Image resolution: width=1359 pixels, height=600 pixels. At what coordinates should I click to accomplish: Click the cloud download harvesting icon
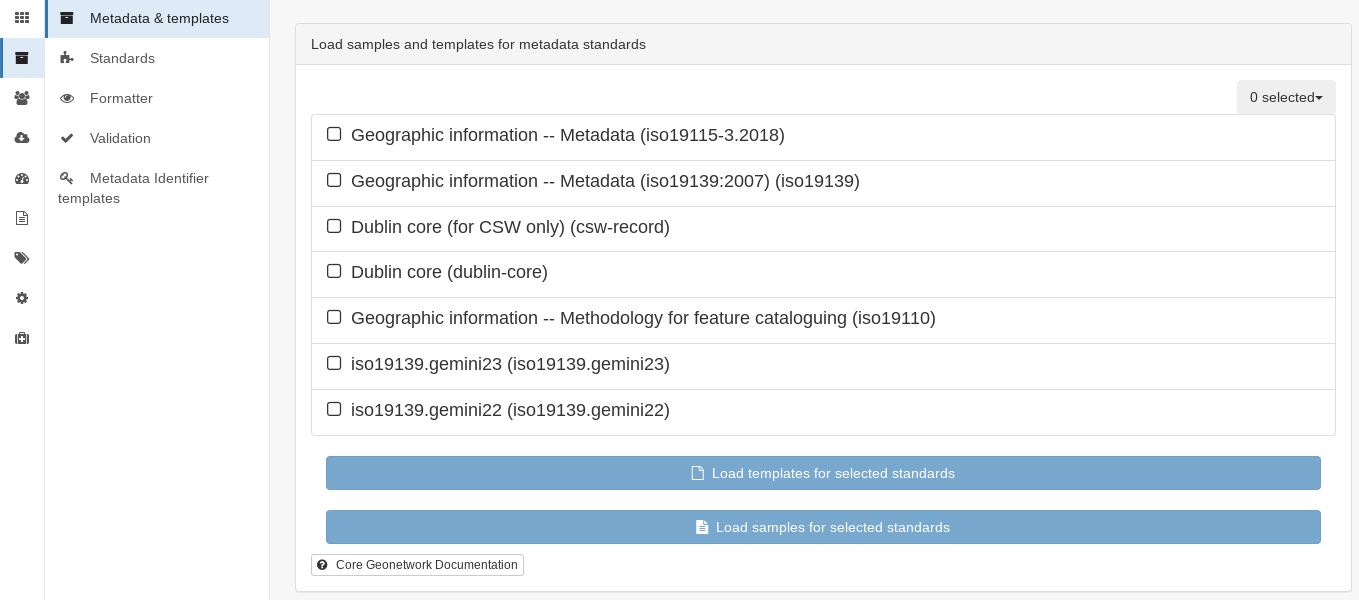pos(22,138)
